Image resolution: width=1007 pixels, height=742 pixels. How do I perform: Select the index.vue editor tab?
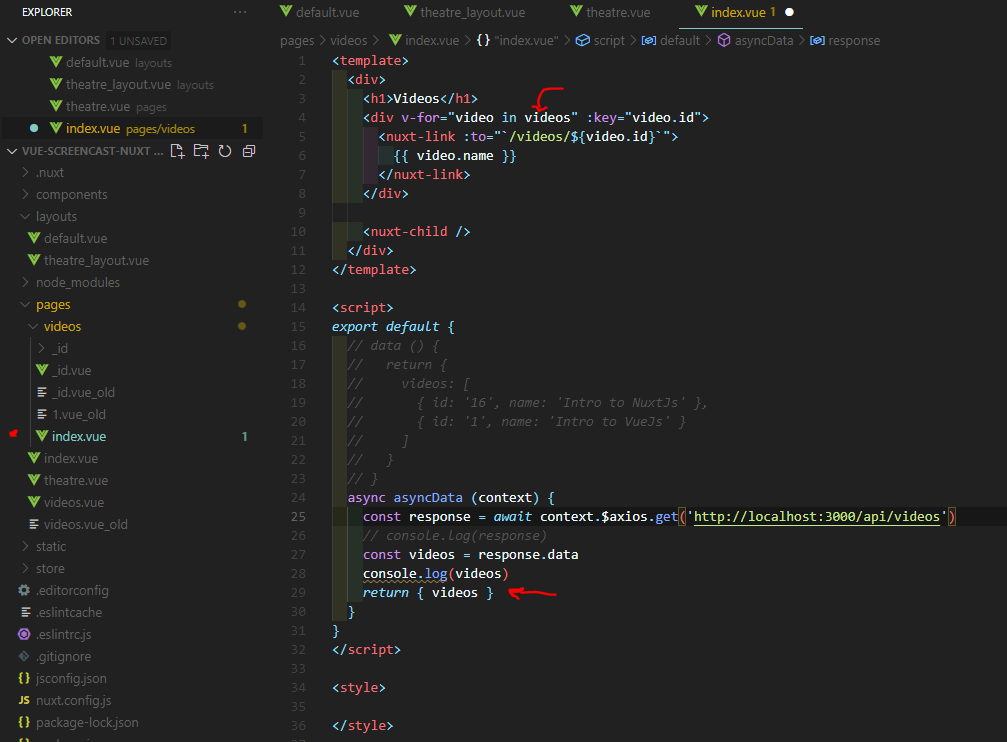[735, 12]
